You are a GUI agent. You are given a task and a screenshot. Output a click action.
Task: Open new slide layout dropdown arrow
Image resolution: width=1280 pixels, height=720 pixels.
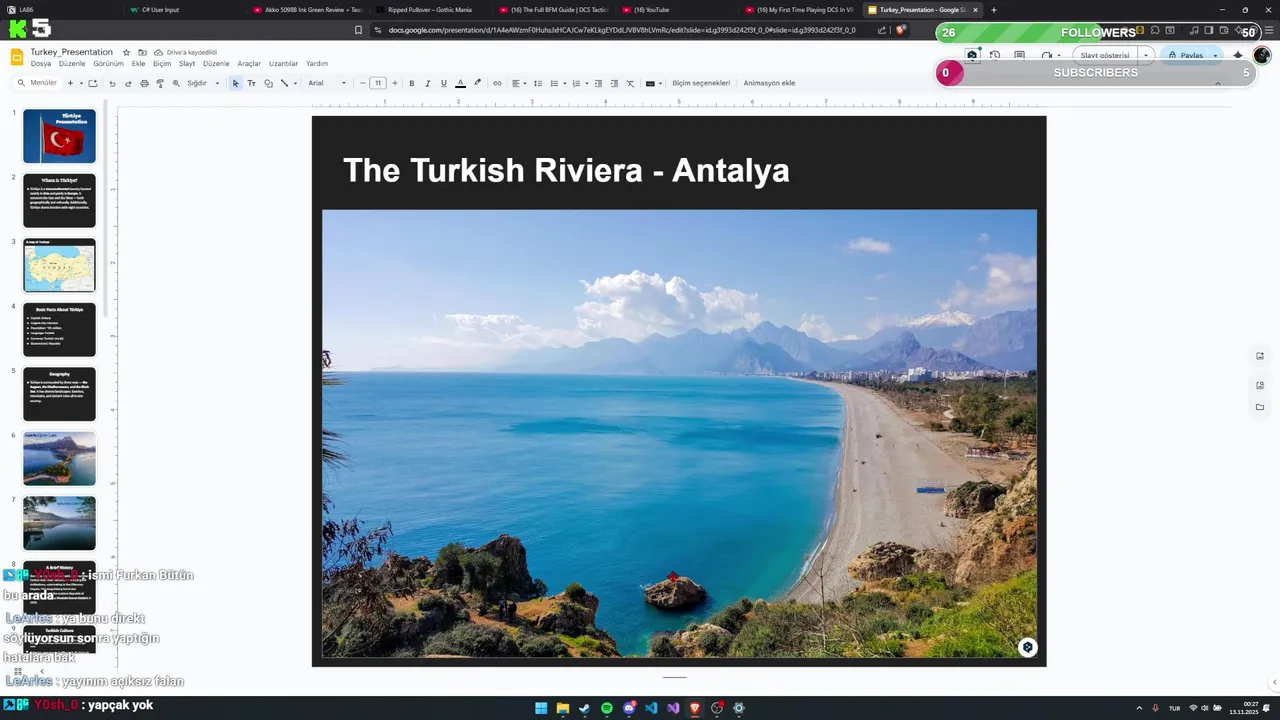tap(80, 83)
